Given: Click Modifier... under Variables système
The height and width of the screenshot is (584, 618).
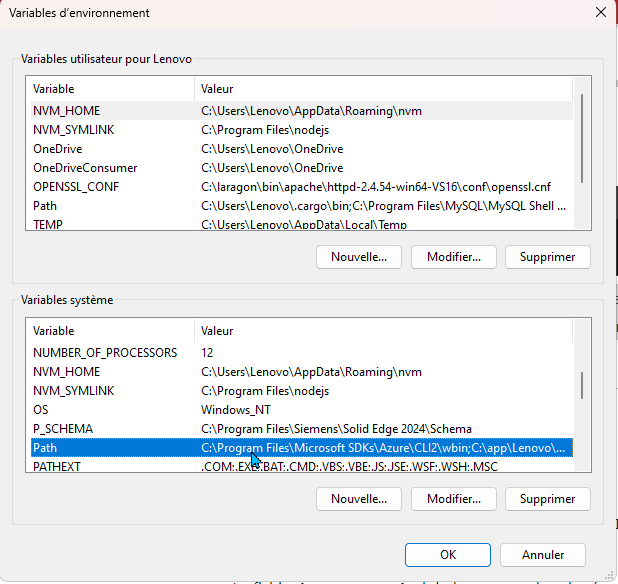Looking at the screenshot, I should [x=454, y=498].
